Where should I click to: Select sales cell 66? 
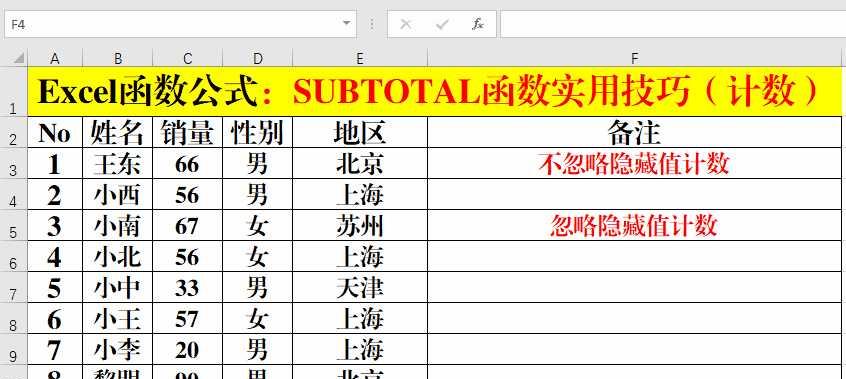point(188,164)
